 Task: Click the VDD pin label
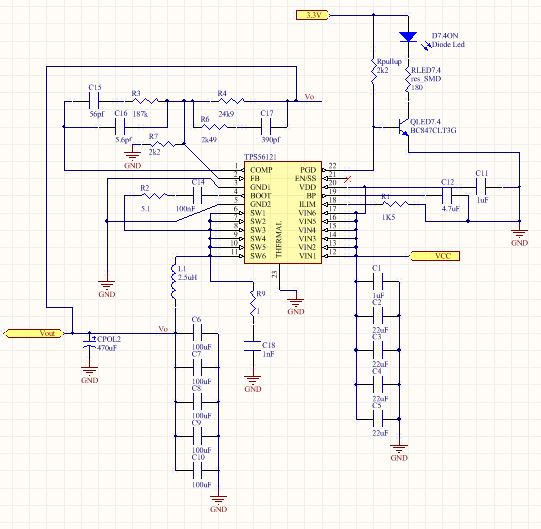tap(308, 187)
